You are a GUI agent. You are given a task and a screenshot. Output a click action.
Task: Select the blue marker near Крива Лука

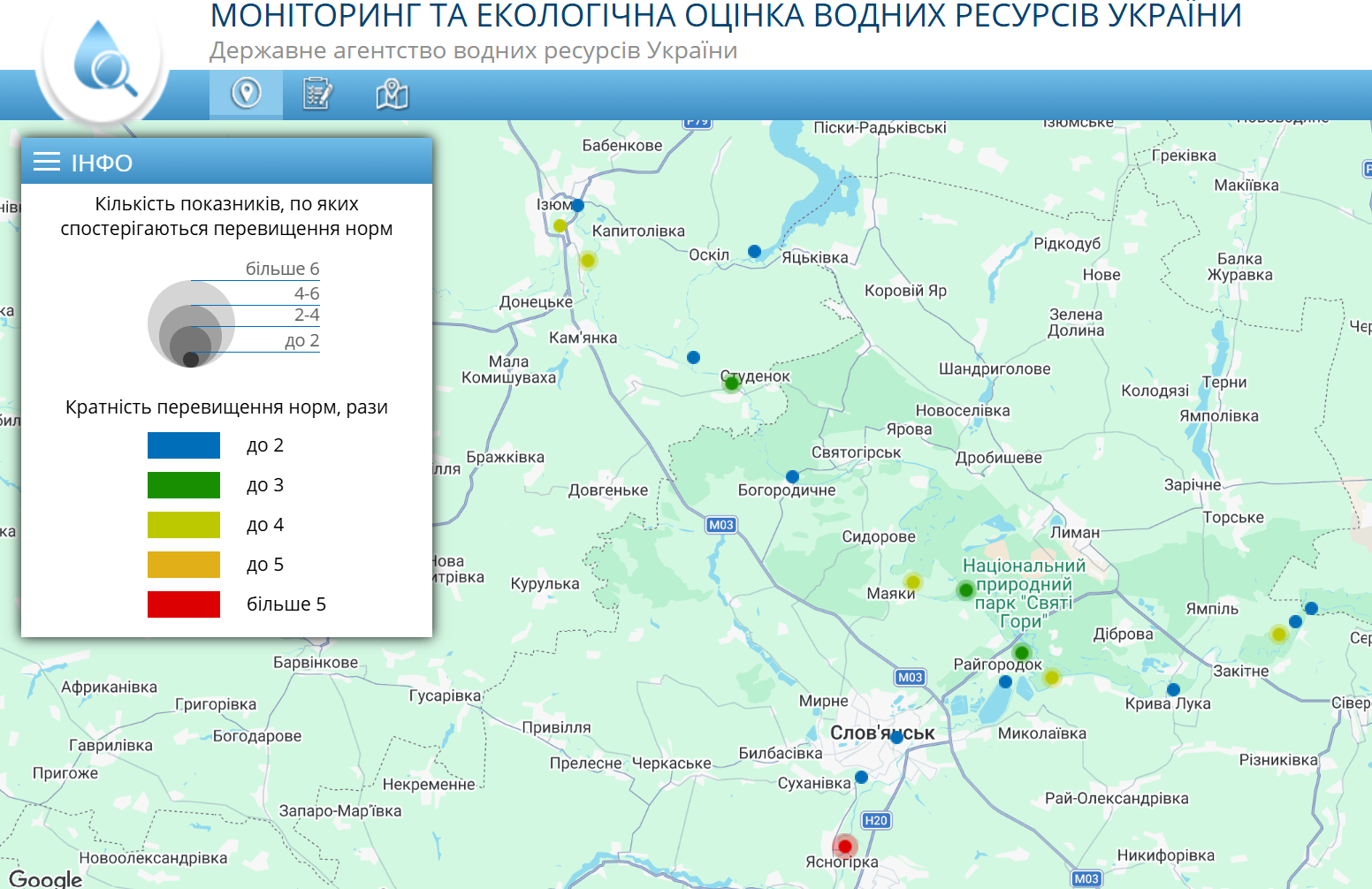1173,689
